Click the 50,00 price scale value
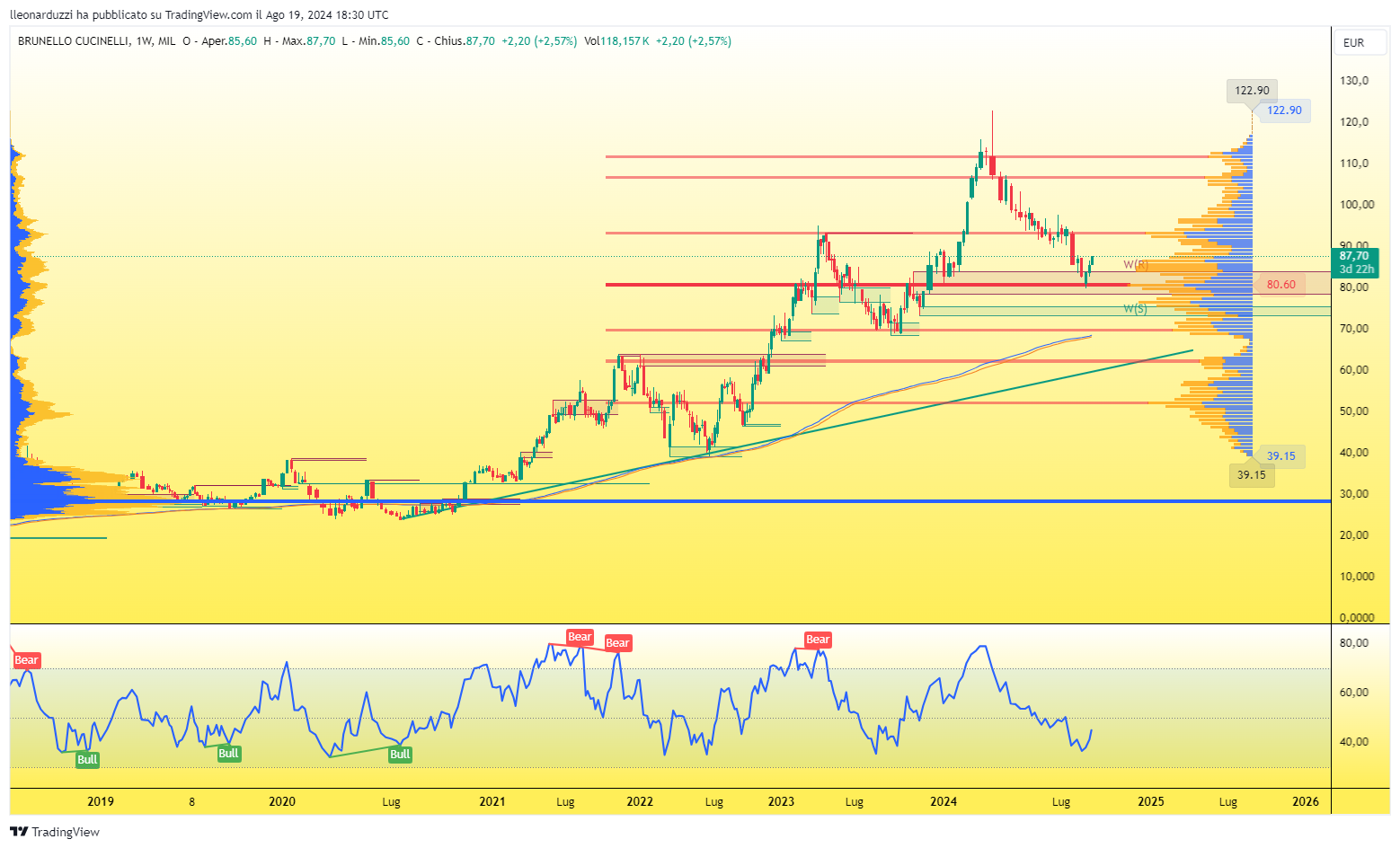 (x=1354, y=411)
